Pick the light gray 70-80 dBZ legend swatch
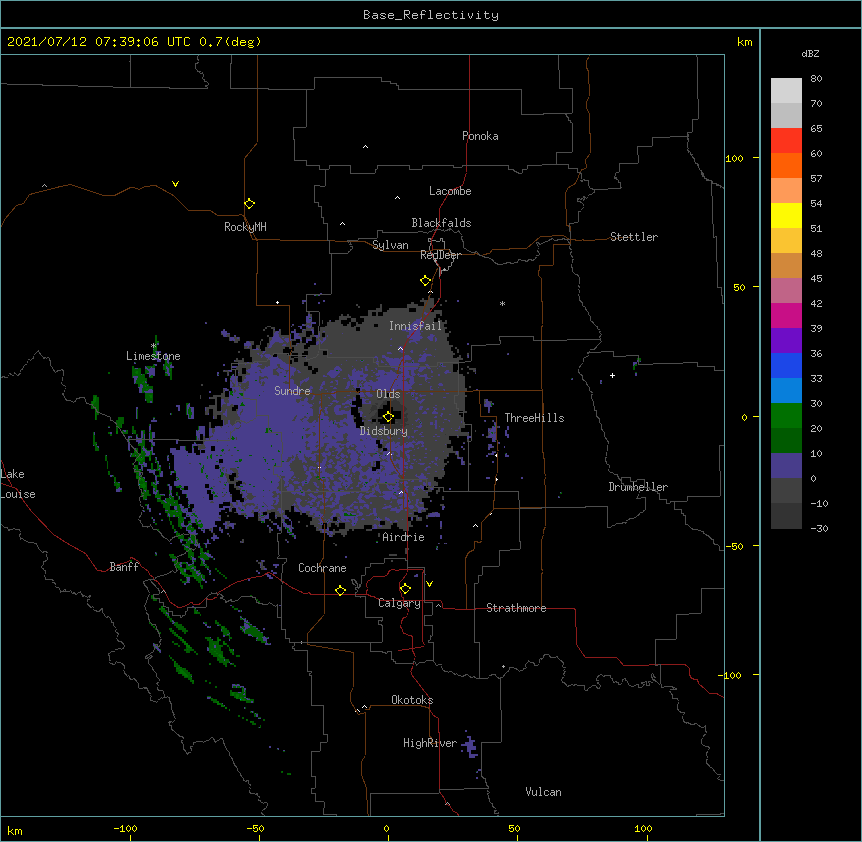This screenshot has height=842, width=862. (x=786, y=90)
